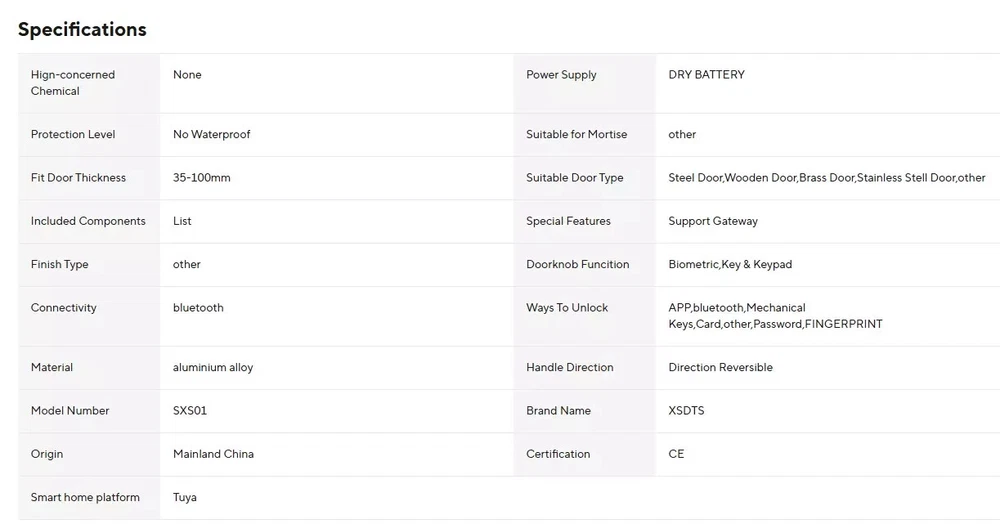Select the Direction Reversible value

point(720,368)
